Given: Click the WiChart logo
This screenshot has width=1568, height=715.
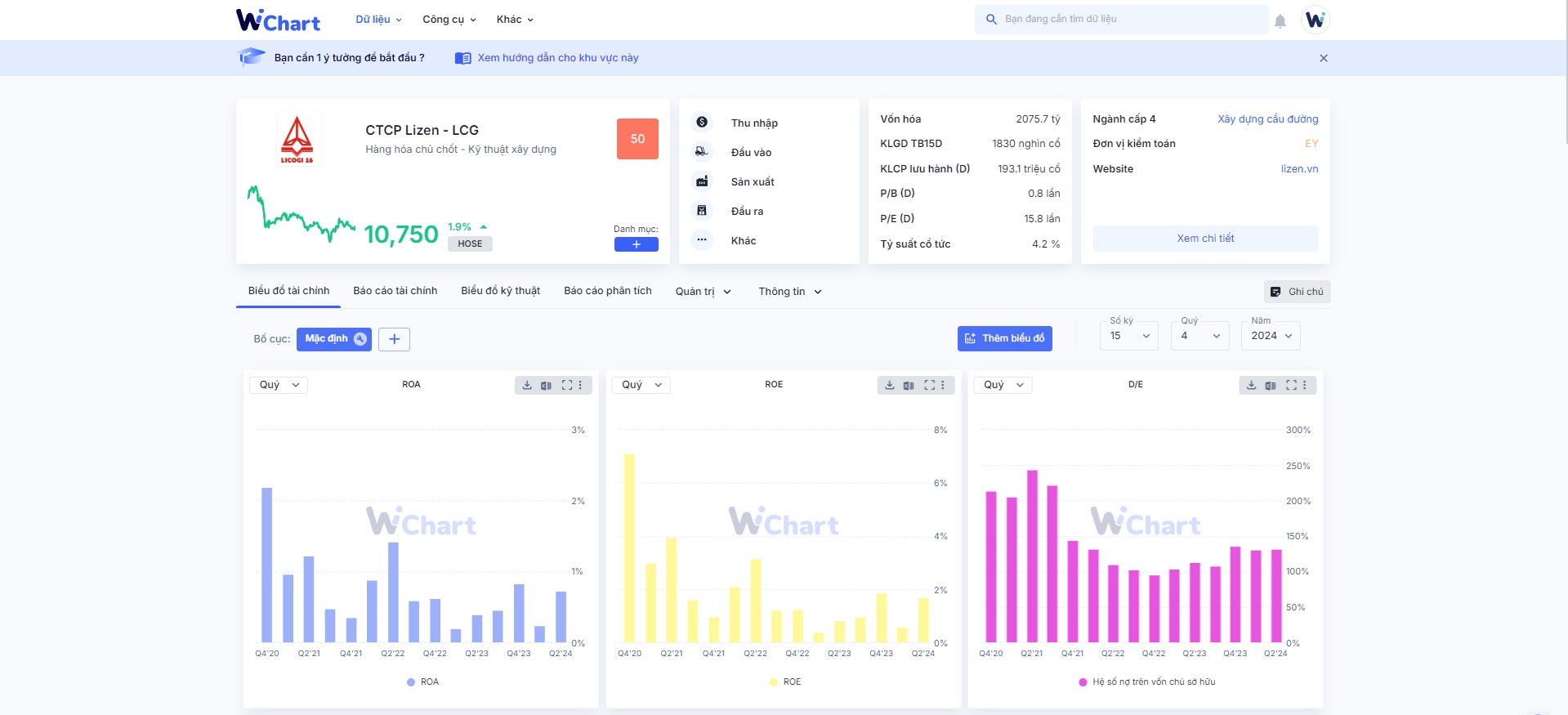Looking at the screenshot, I should [x=278, y=20].
